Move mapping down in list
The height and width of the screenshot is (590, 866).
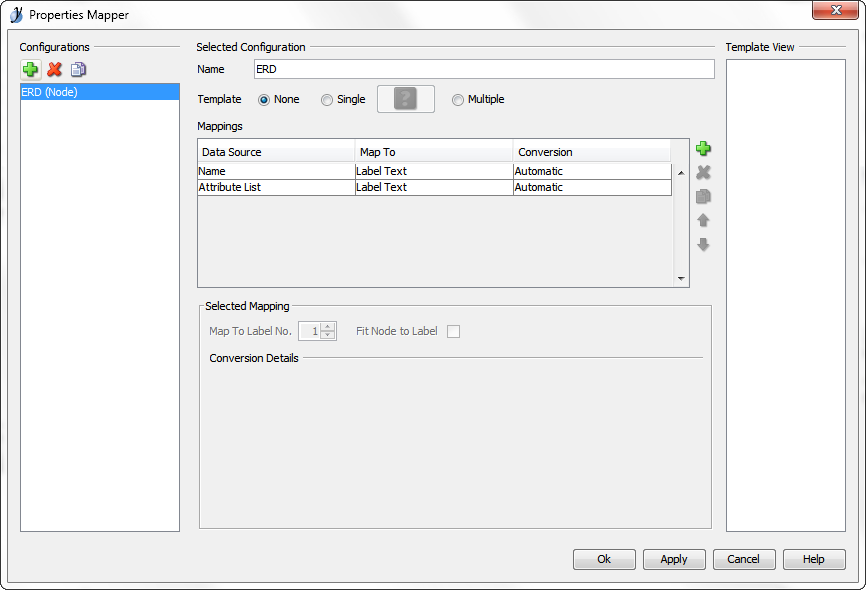(703, 245)
